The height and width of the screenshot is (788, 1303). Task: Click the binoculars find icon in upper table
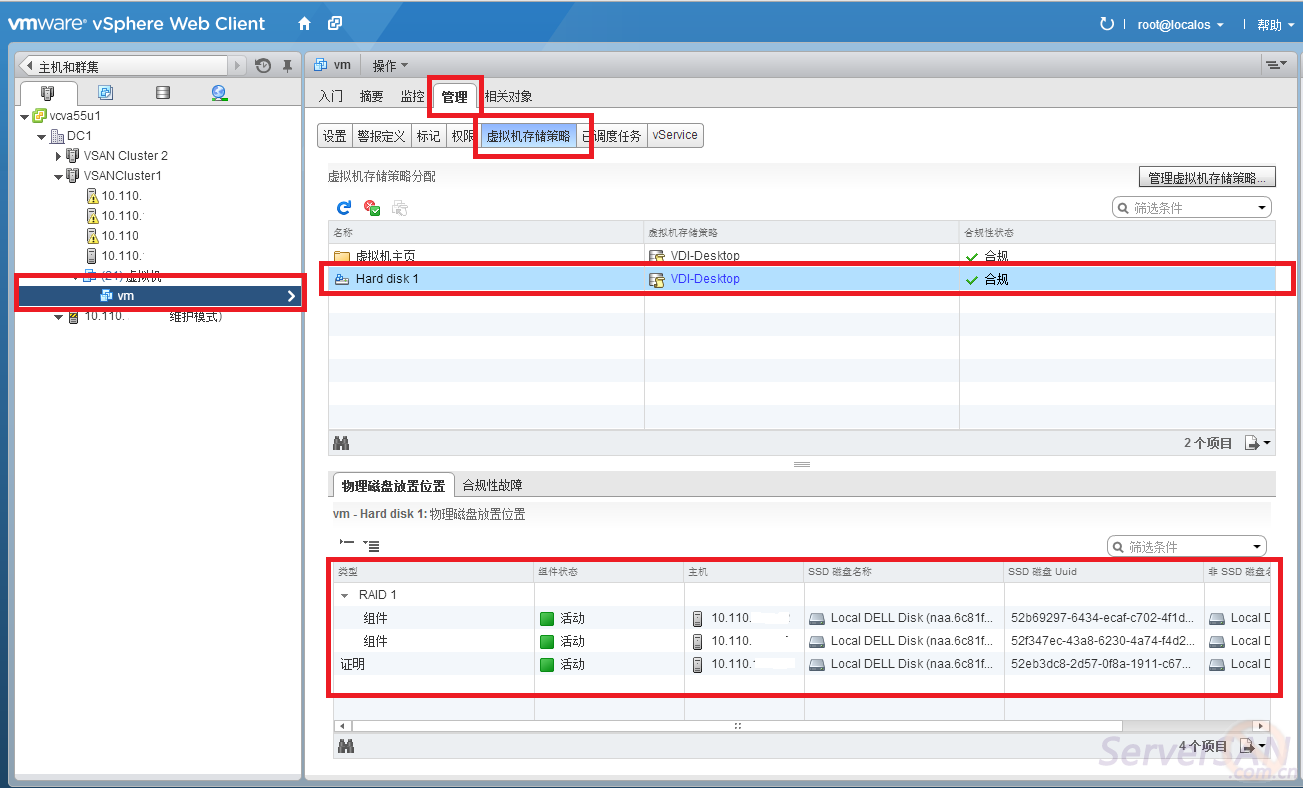pyautogui.click(x=341, y=442)
